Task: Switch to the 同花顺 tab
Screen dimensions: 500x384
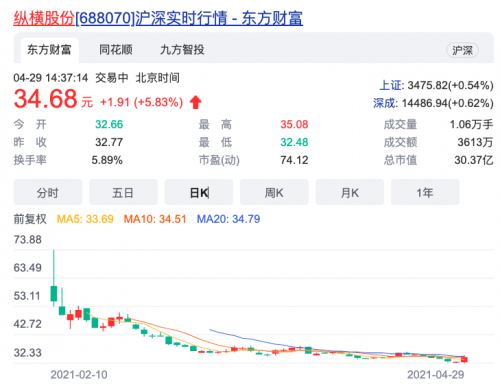Action: [x=116, y=50]
